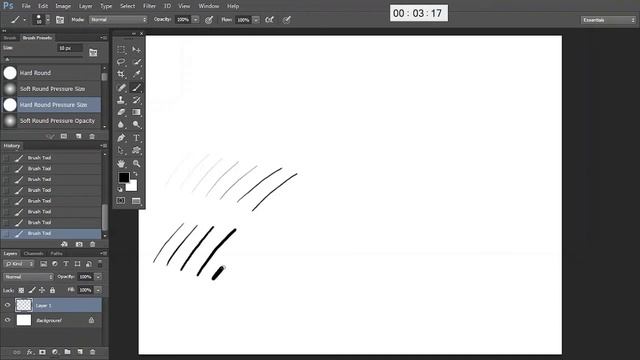
Task: Select the Crop tool
Action: tap(121, 74)
